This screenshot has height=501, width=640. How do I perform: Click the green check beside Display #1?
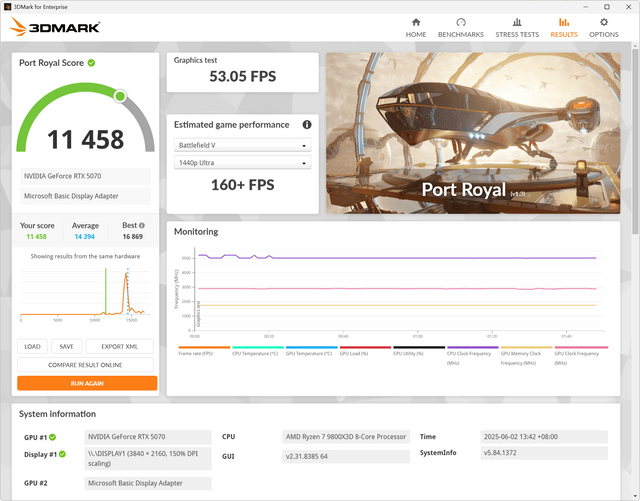point(62,454)
